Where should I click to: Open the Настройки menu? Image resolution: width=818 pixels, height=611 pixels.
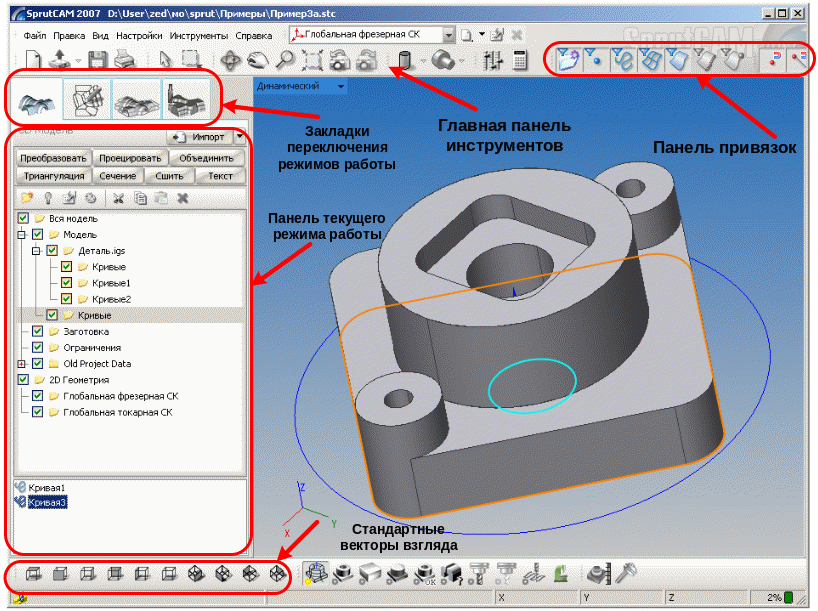(140, 35)
